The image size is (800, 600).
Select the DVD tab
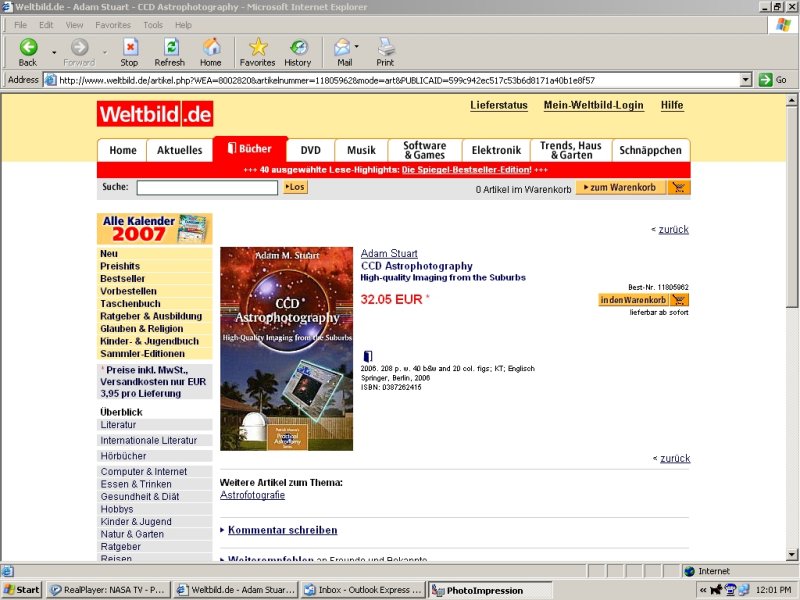coord(310,150)
